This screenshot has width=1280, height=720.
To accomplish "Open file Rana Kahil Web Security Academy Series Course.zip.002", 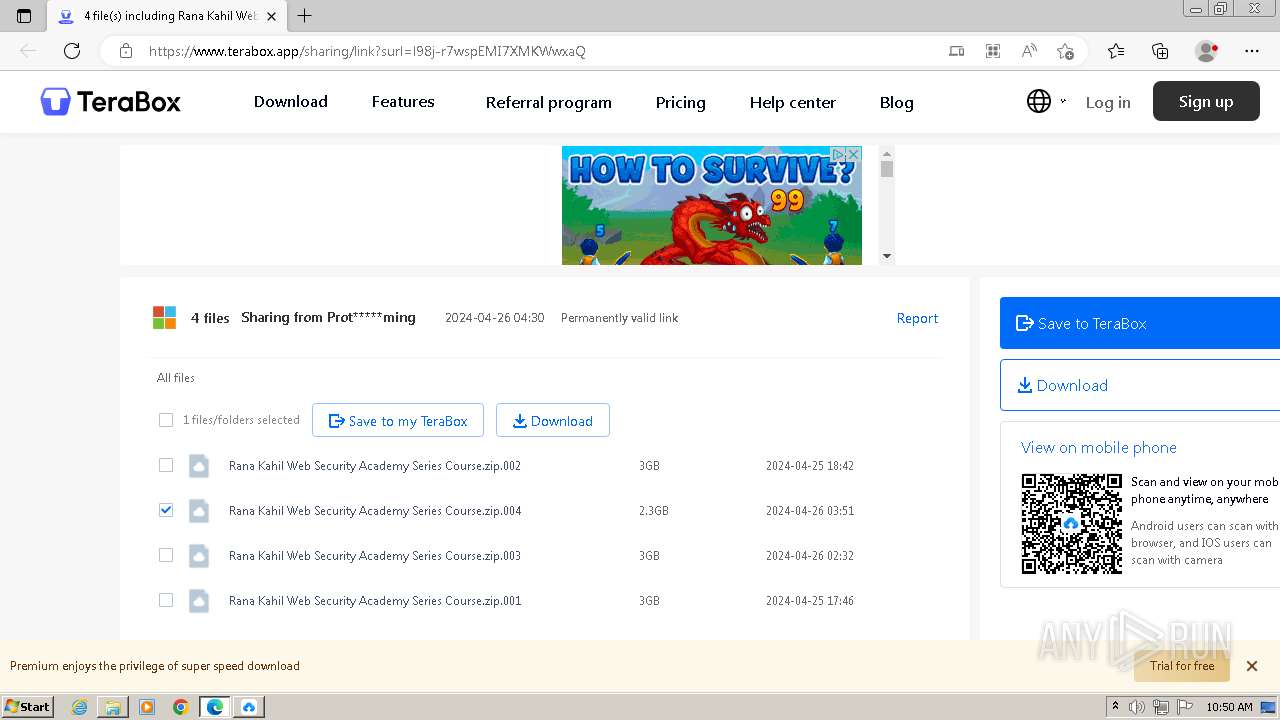I will tap(375, 466).
